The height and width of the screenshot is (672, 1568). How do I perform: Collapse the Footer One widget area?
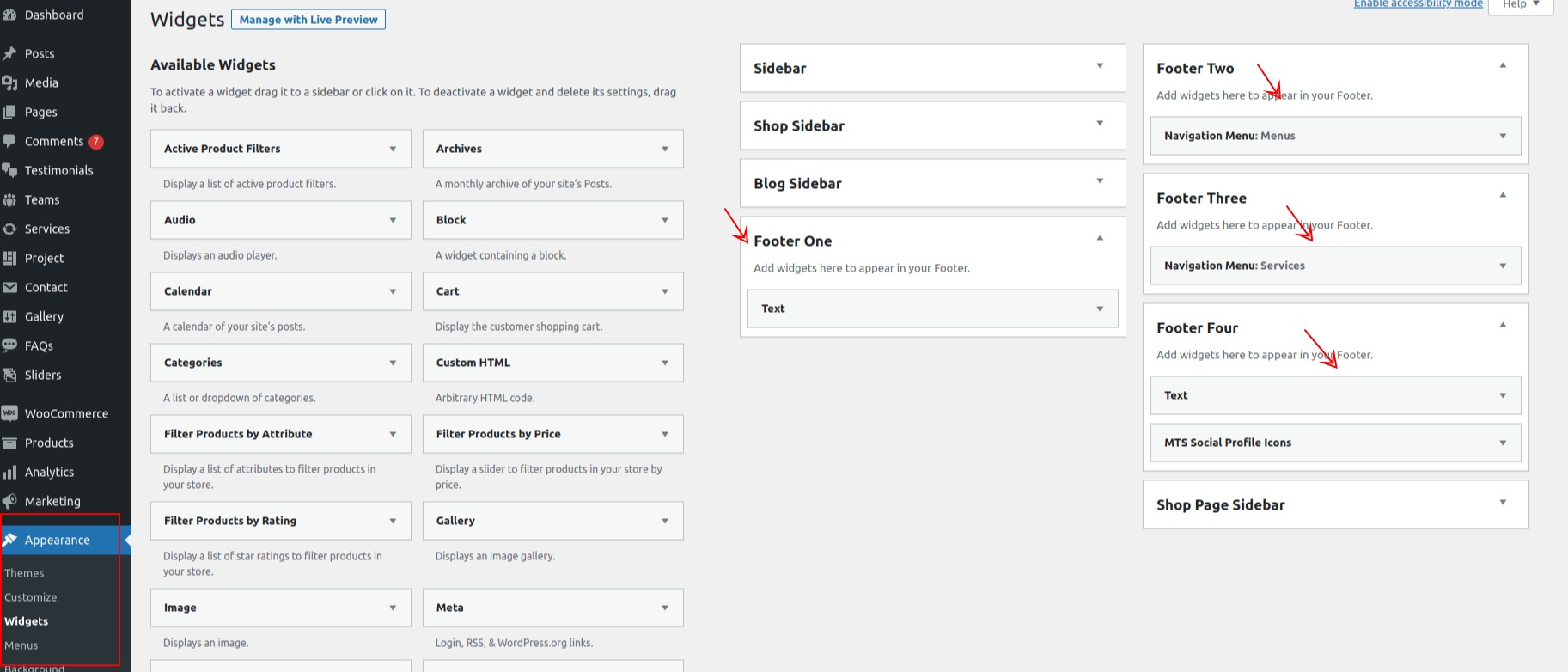(1099, 239)
